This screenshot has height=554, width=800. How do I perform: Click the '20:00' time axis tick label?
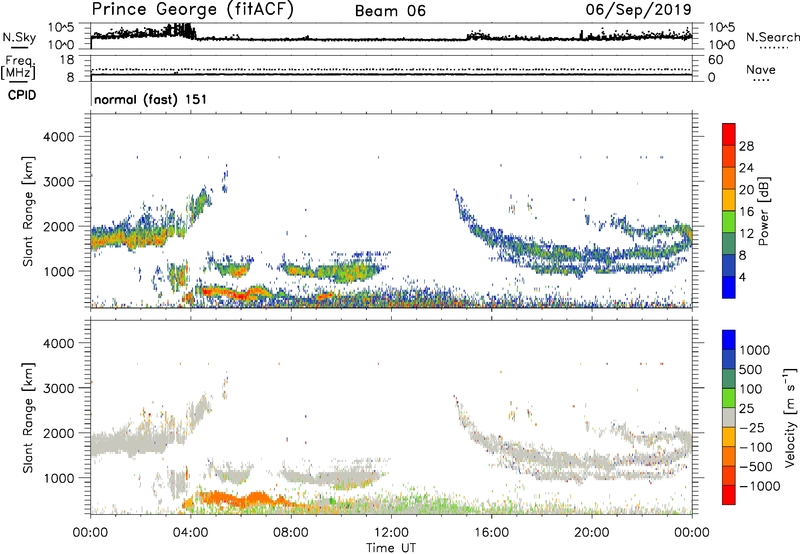click(591, 533)
